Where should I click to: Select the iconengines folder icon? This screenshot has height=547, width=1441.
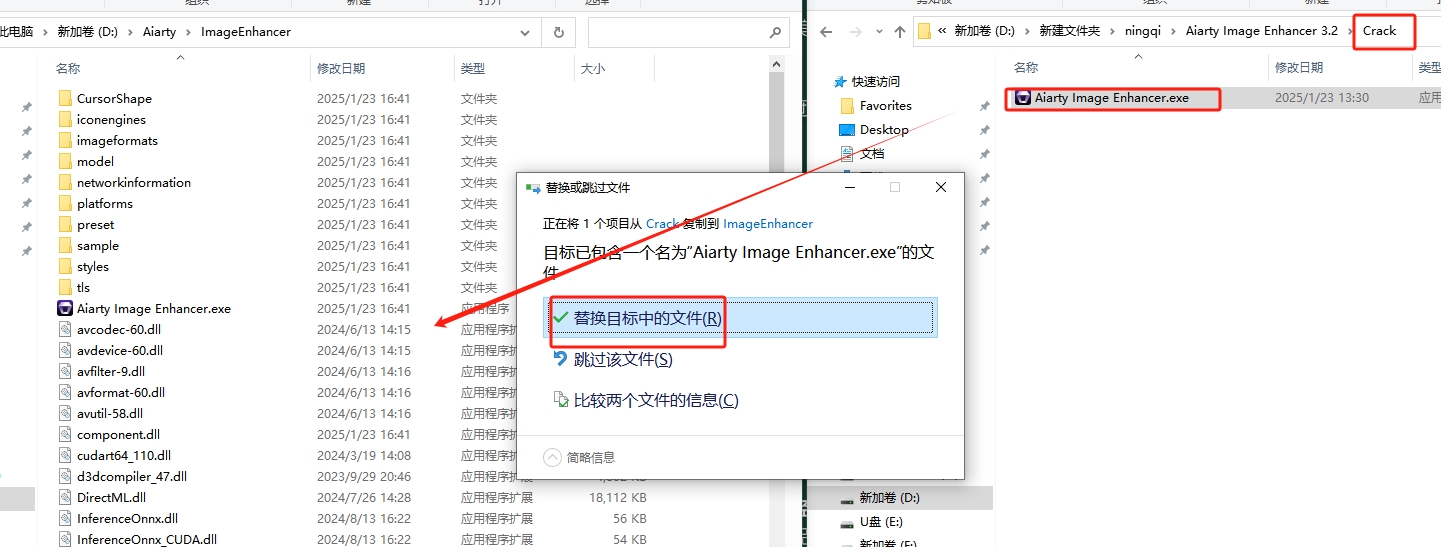65,120
